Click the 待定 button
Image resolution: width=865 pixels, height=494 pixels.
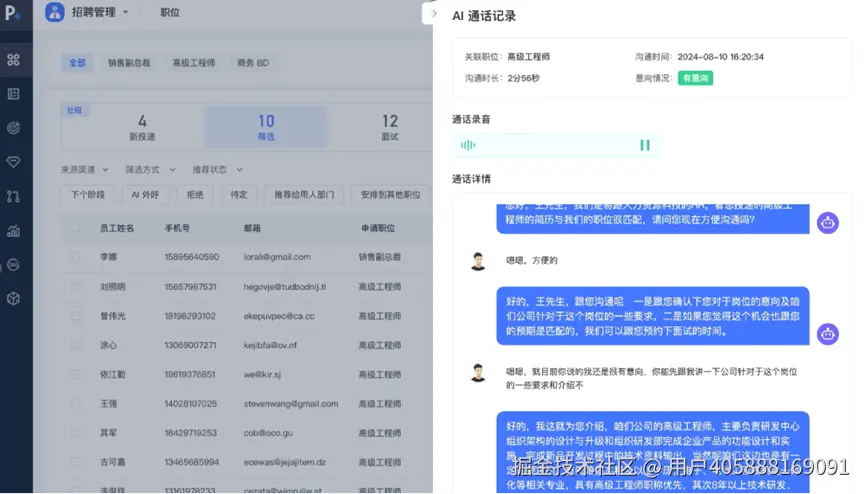(239, 194)
